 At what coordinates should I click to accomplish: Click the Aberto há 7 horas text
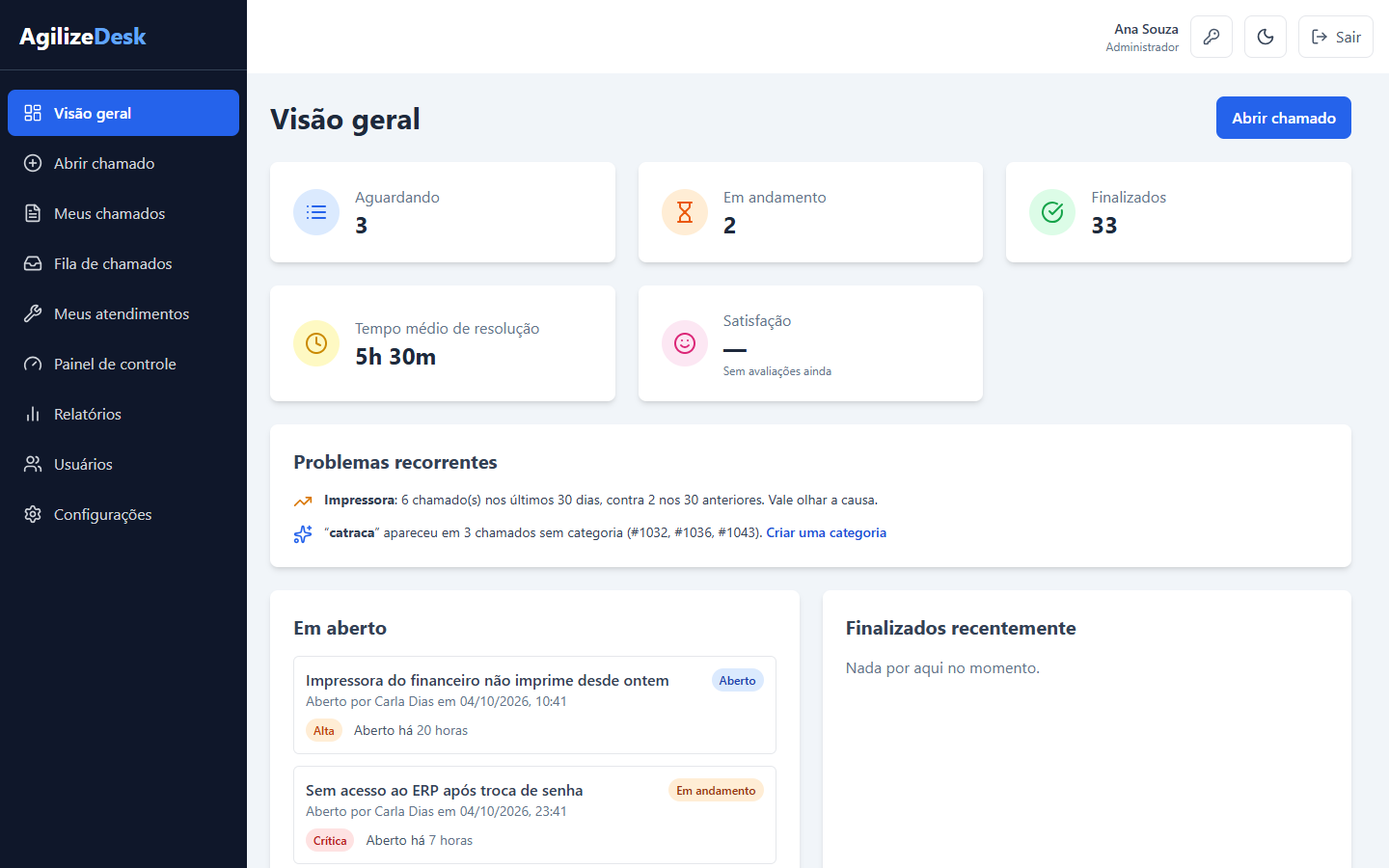point(420,840)
